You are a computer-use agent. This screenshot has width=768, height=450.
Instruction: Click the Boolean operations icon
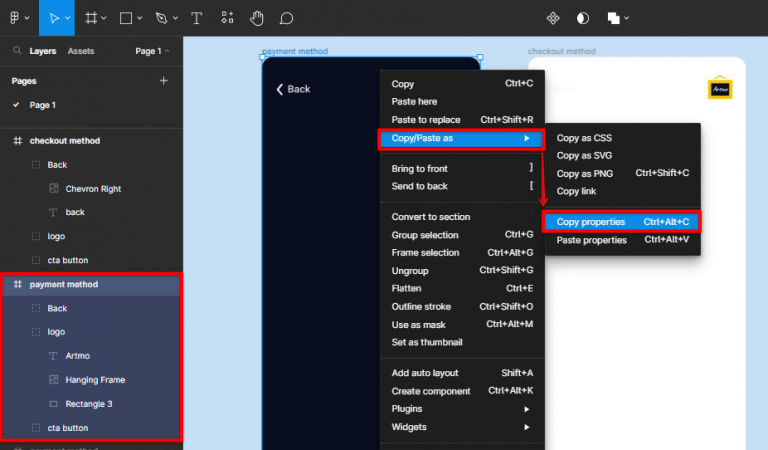(613, 18)
